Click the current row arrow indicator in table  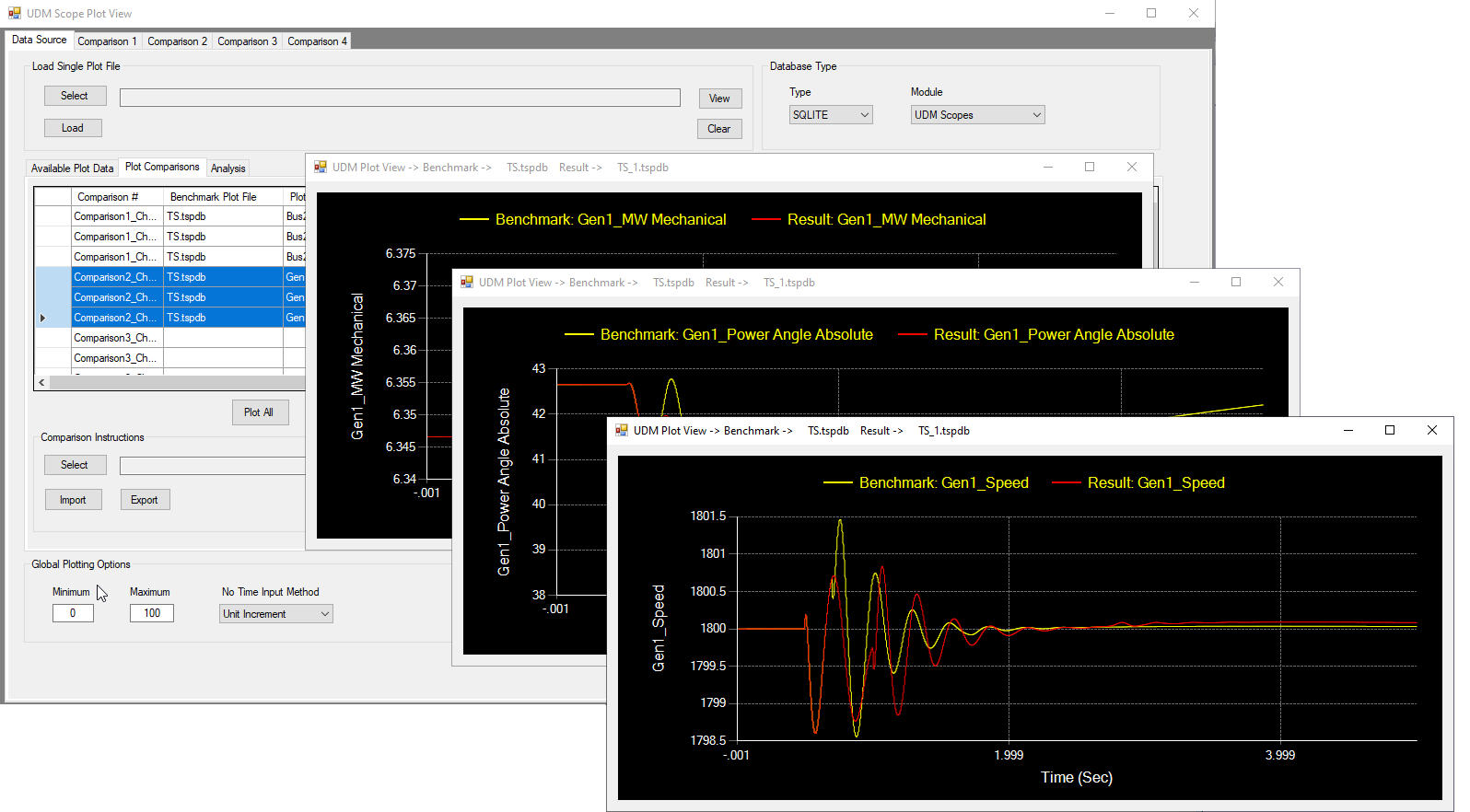point(42,318)
